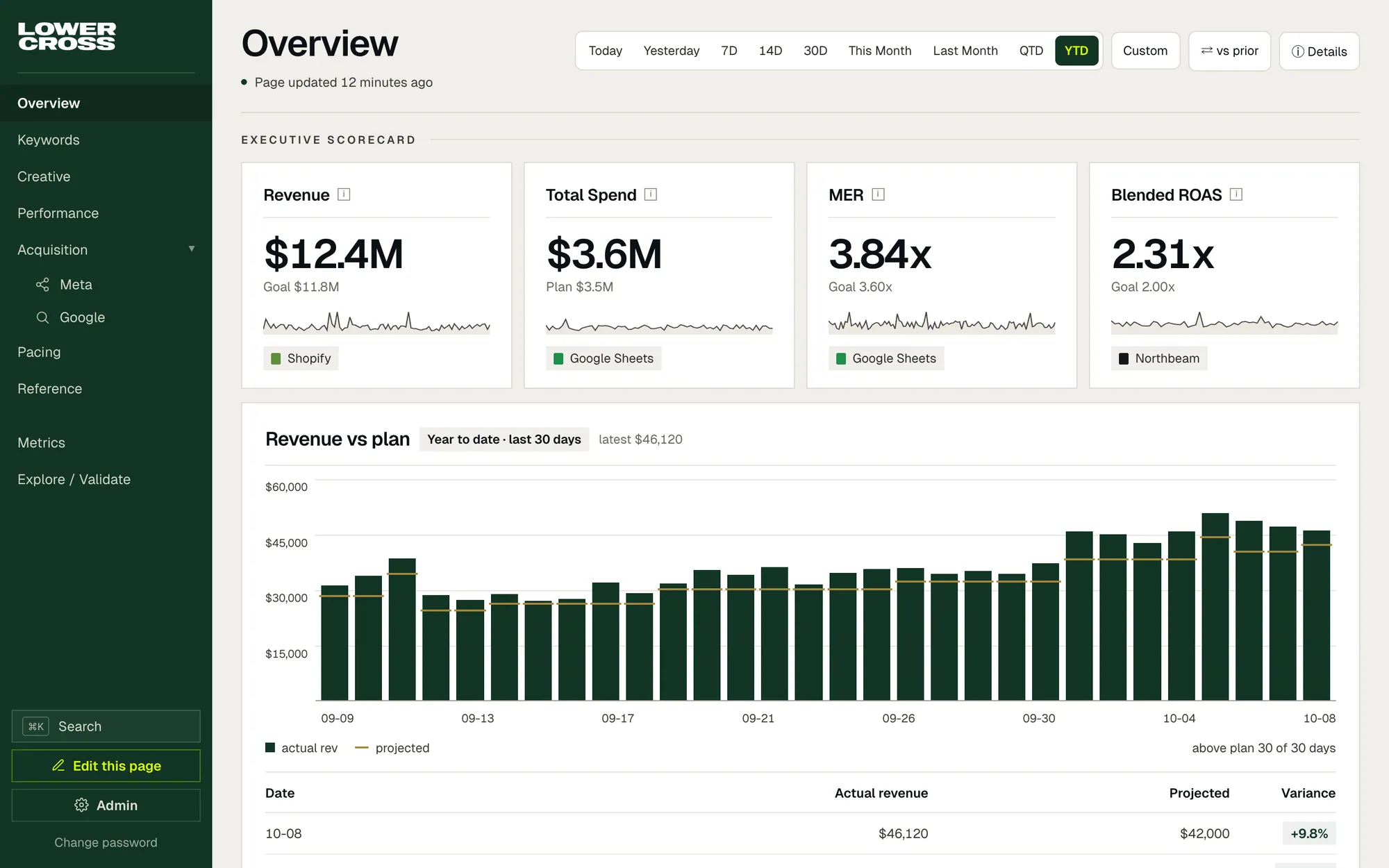
Task: Click the Revenue card info icon
Action: (344, 194)
